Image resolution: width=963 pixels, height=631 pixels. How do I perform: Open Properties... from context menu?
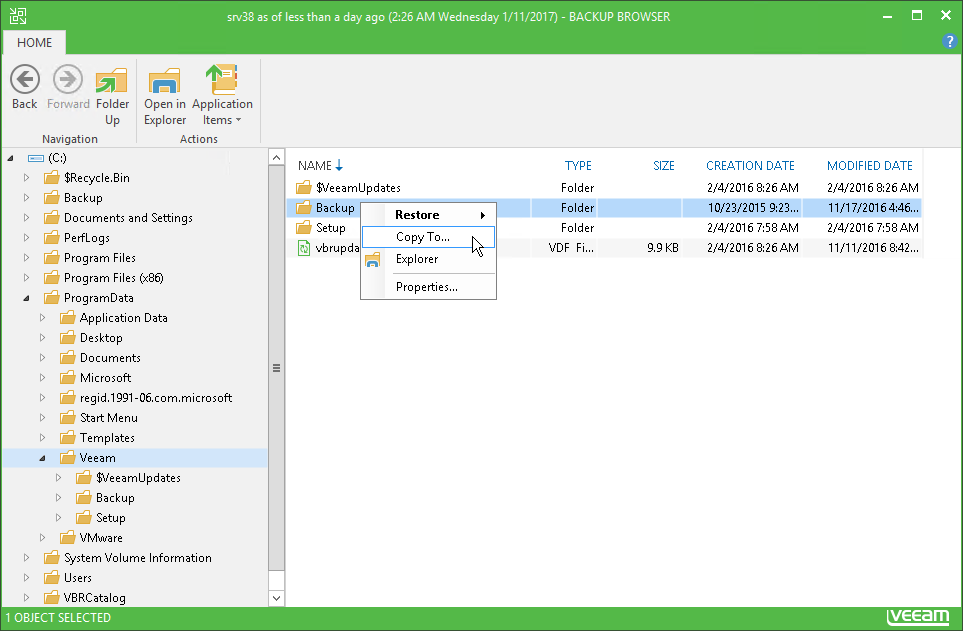429,287
